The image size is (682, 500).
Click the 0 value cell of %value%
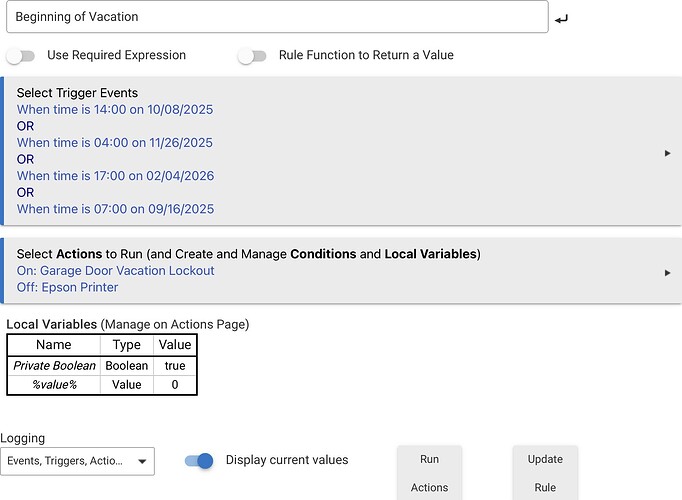coord(175,384)
